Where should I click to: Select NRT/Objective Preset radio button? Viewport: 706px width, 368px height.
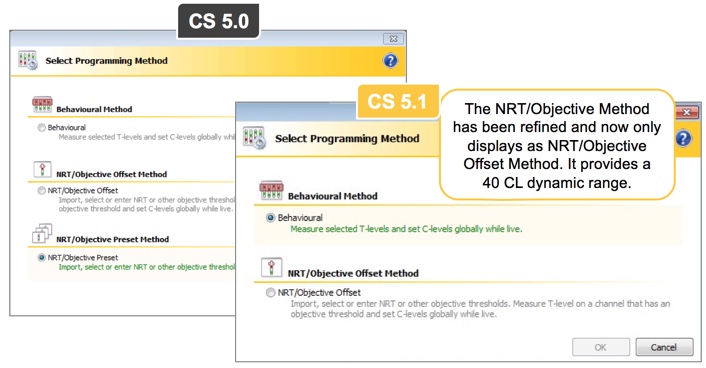click(41, 258)
